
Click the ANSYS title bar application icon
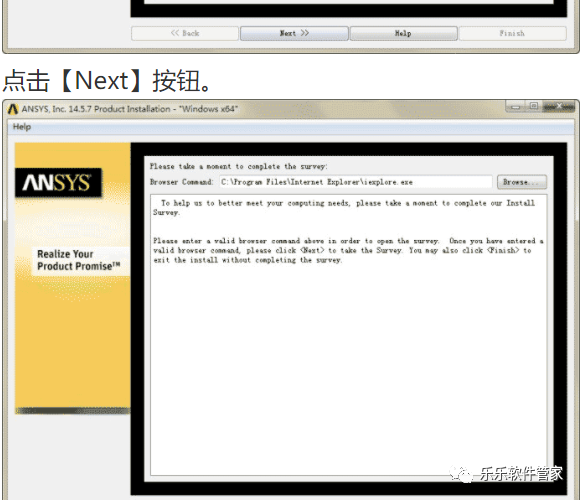pos(13,109)
